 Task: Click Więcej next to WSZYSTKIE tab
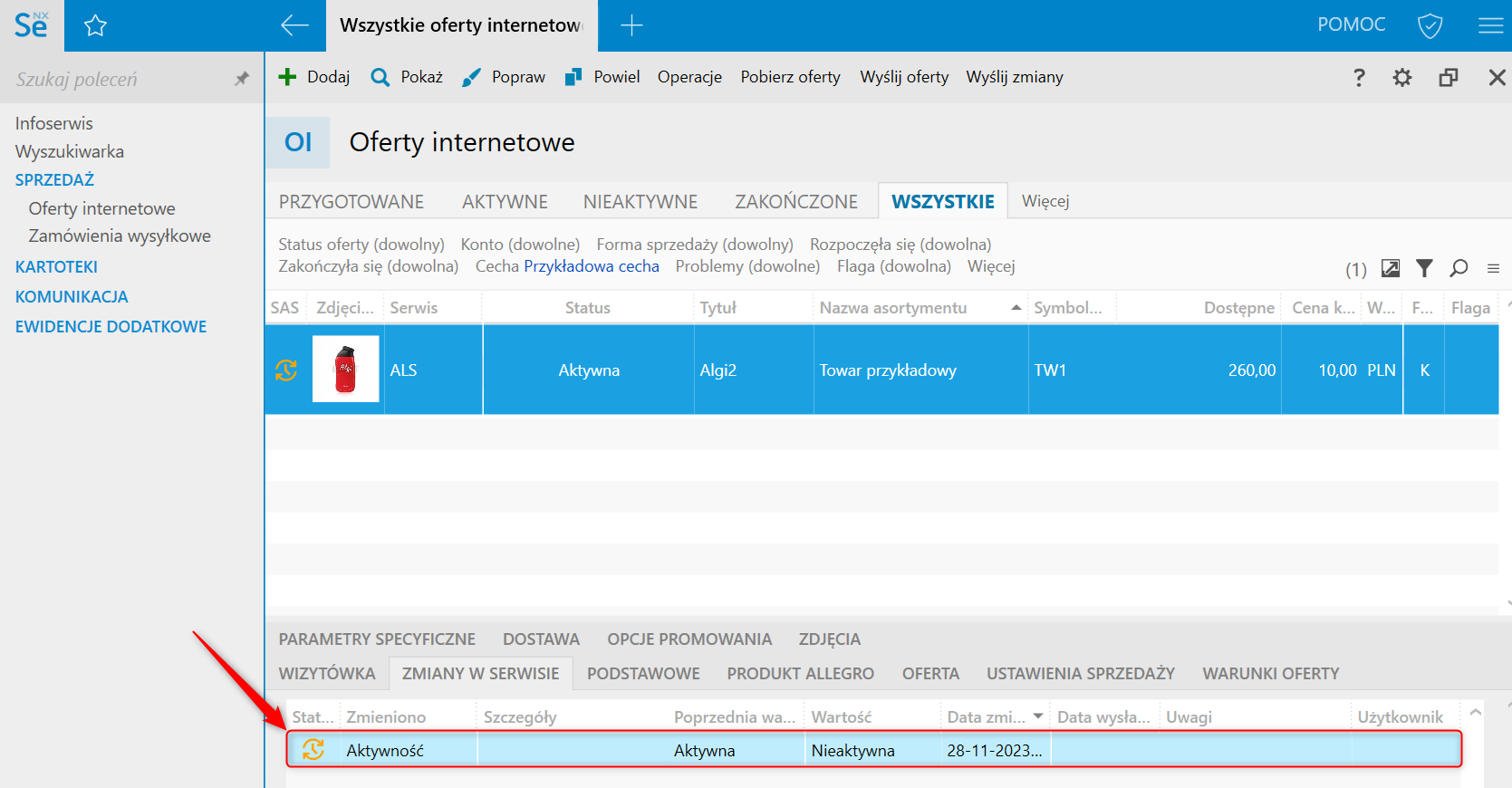pos(1045,201)
